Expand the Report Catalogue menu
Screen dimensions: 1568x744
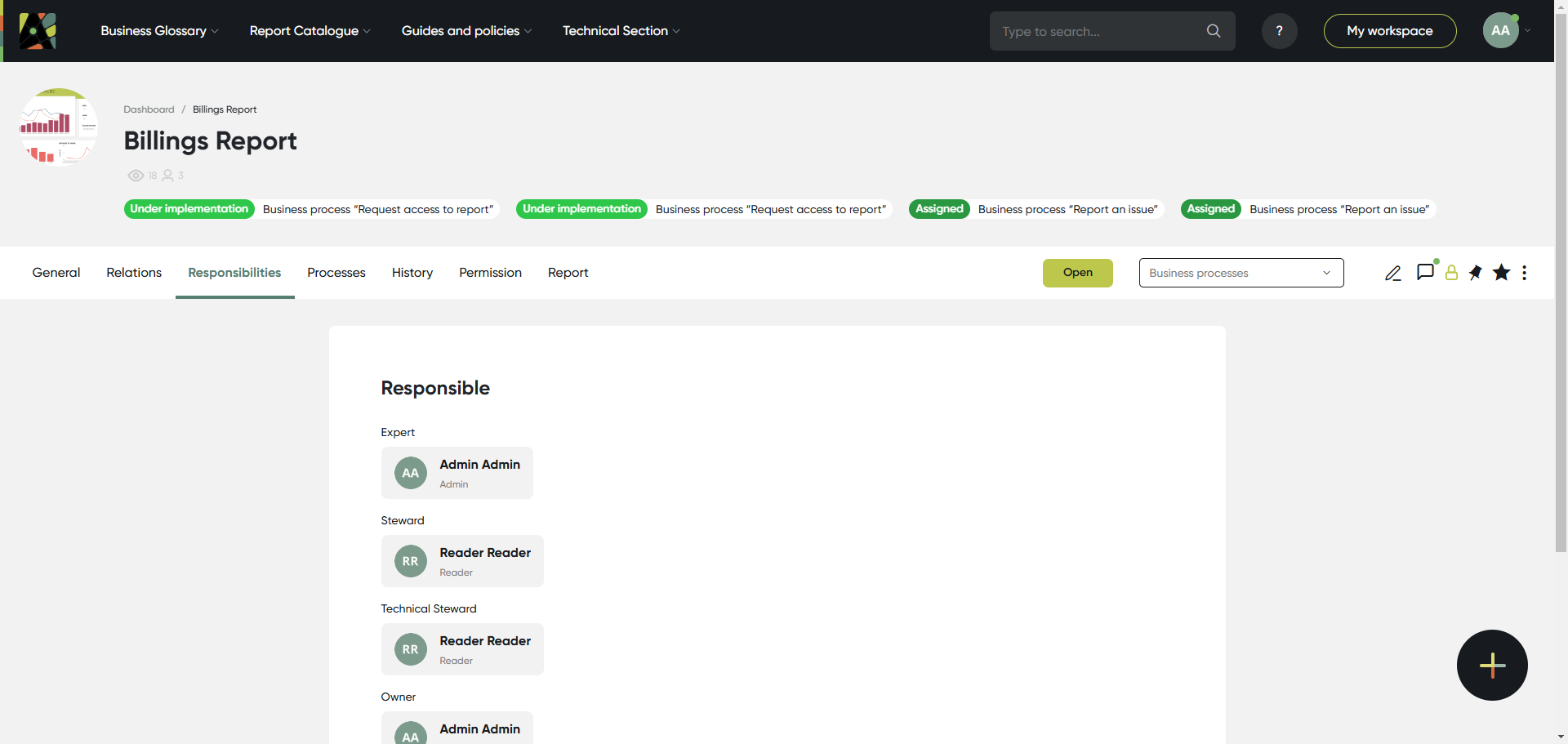tap(310, 31)
